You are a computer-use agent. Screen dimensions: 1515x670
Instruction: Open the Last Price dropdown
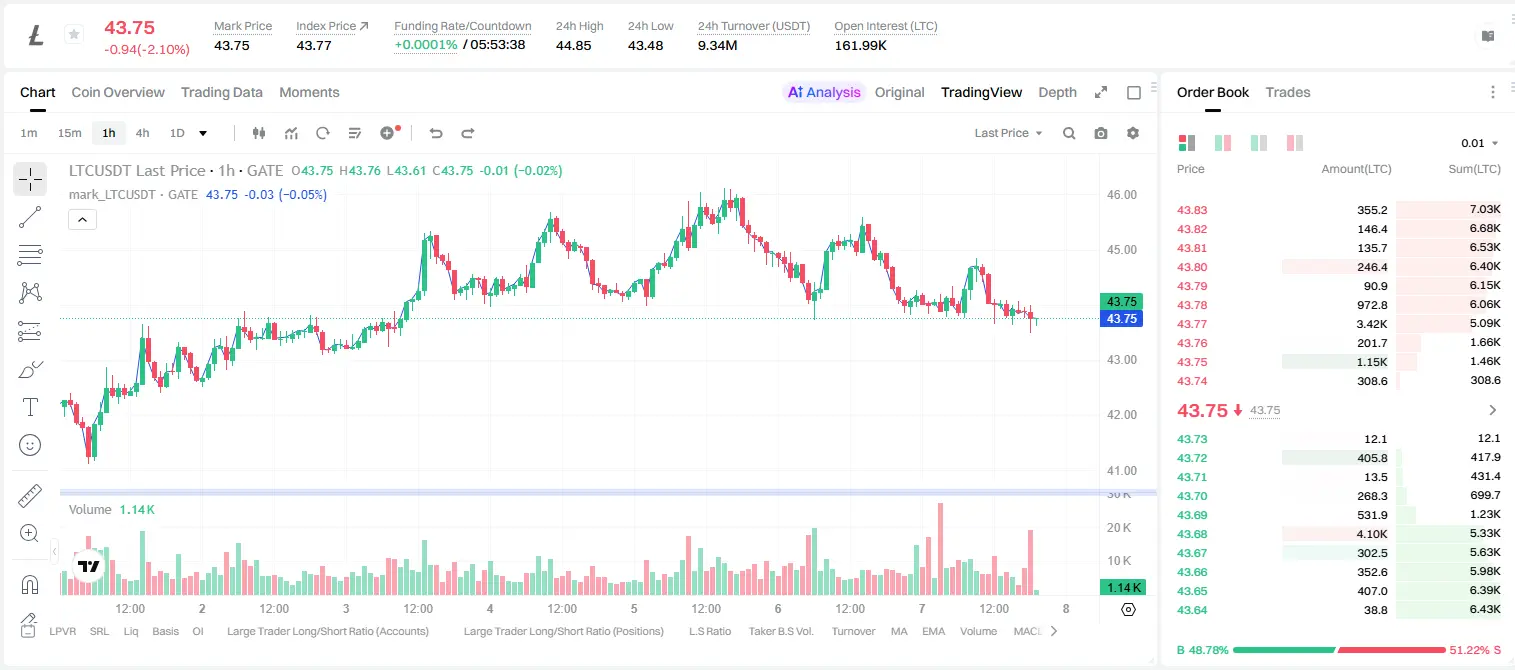(1008, 133)
